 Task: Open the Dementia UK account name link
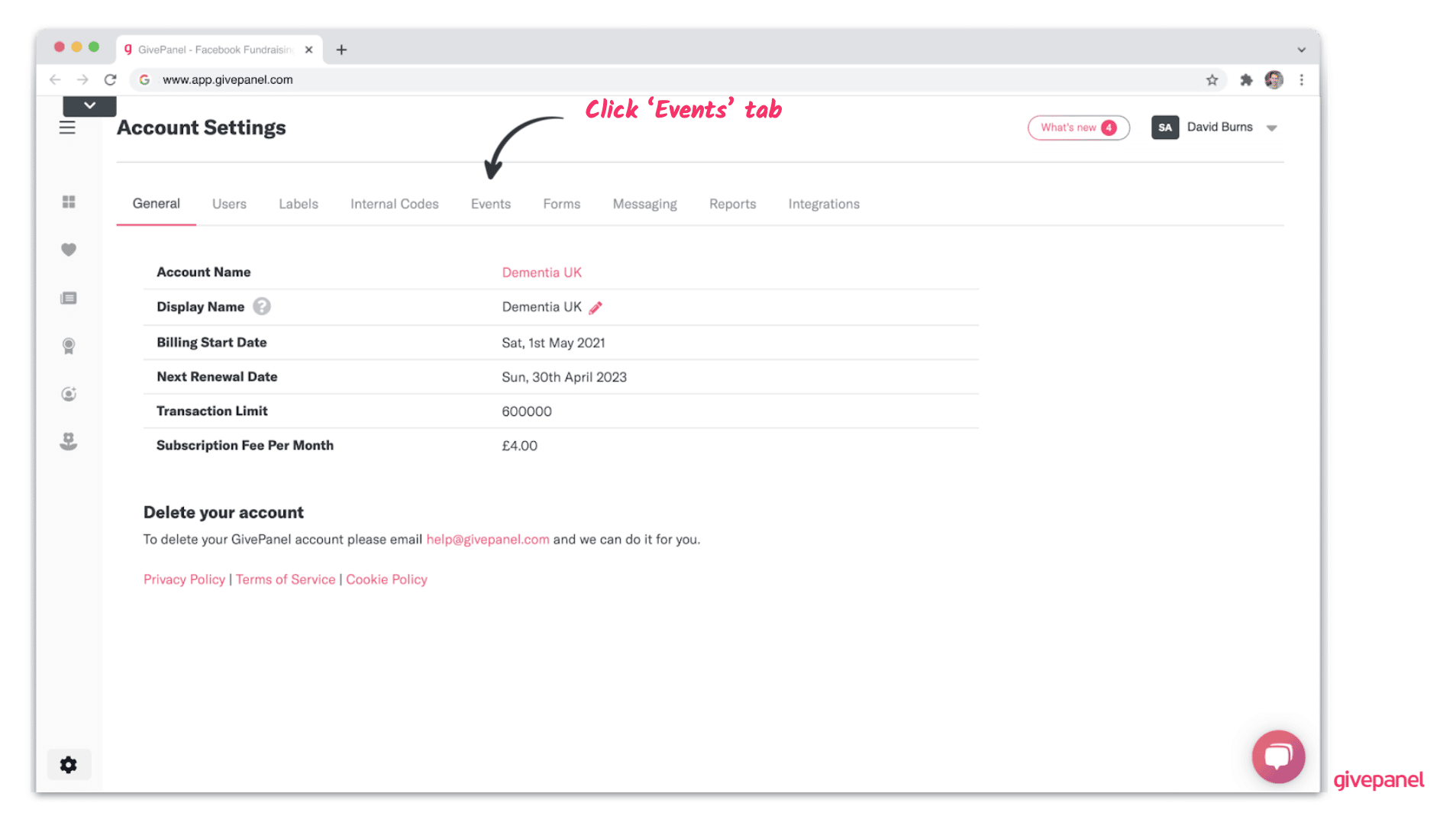click(541, 273)
